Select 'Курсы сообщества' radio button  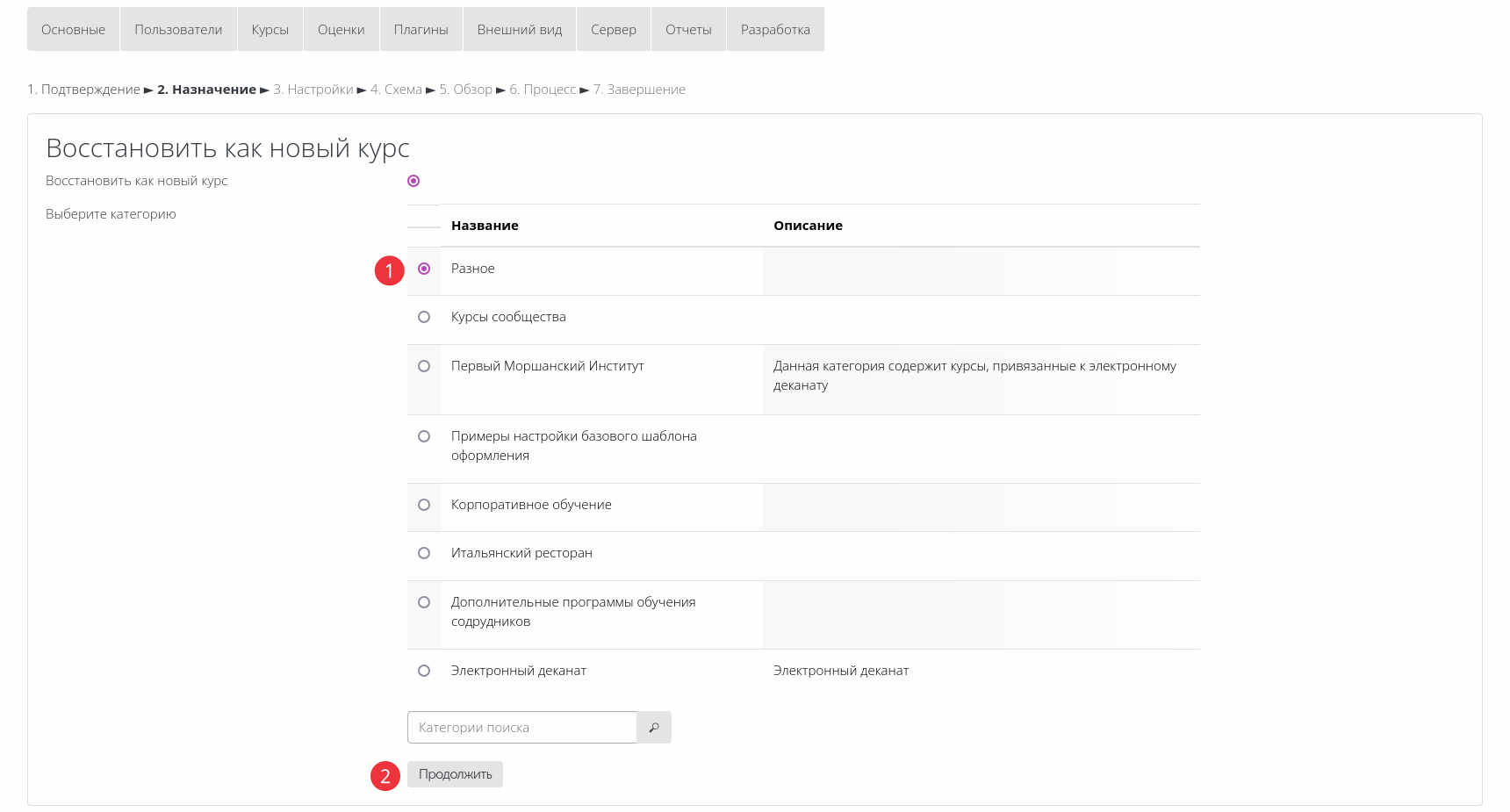(x=424, y=317)
